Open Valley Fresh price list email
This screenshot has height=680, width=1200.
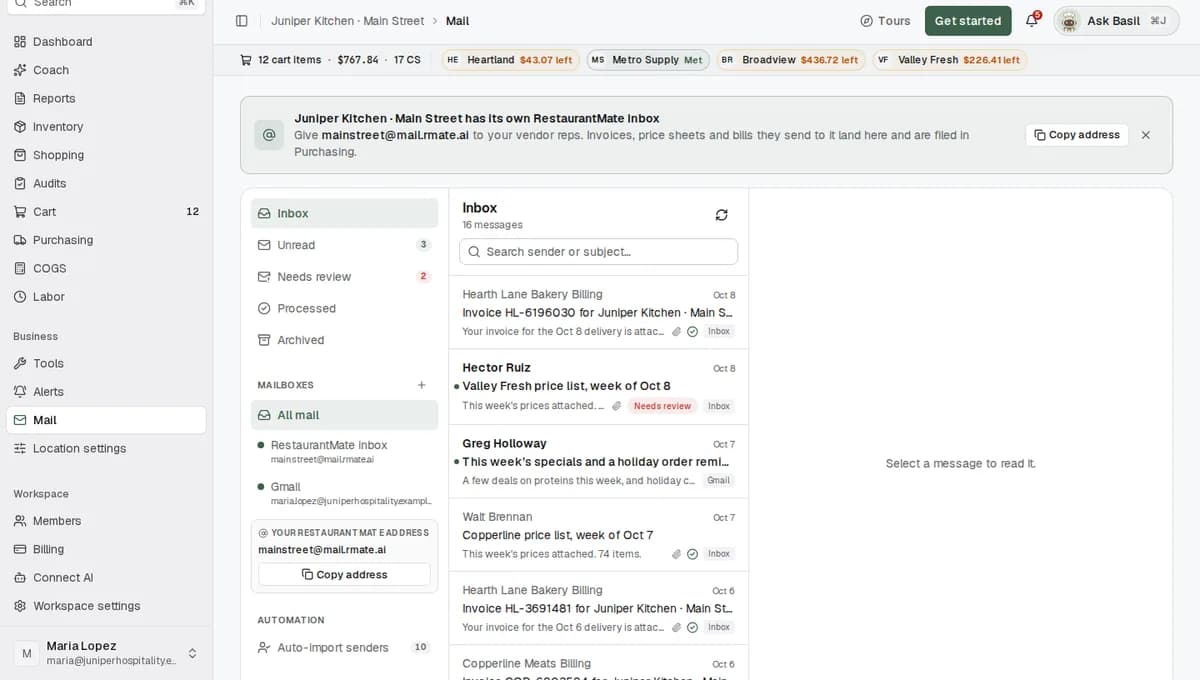[598, 386]
